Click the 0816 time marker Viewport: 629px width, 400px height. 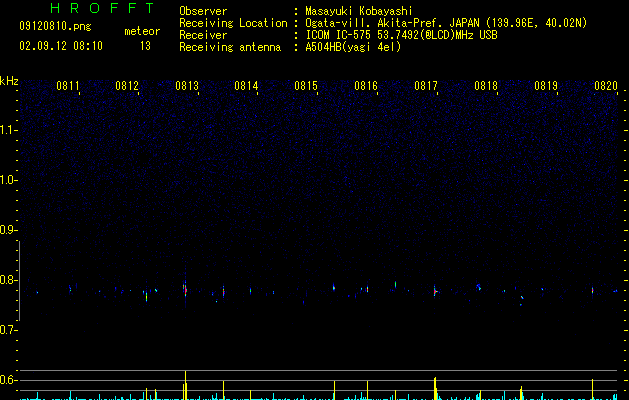click(366, 86)
